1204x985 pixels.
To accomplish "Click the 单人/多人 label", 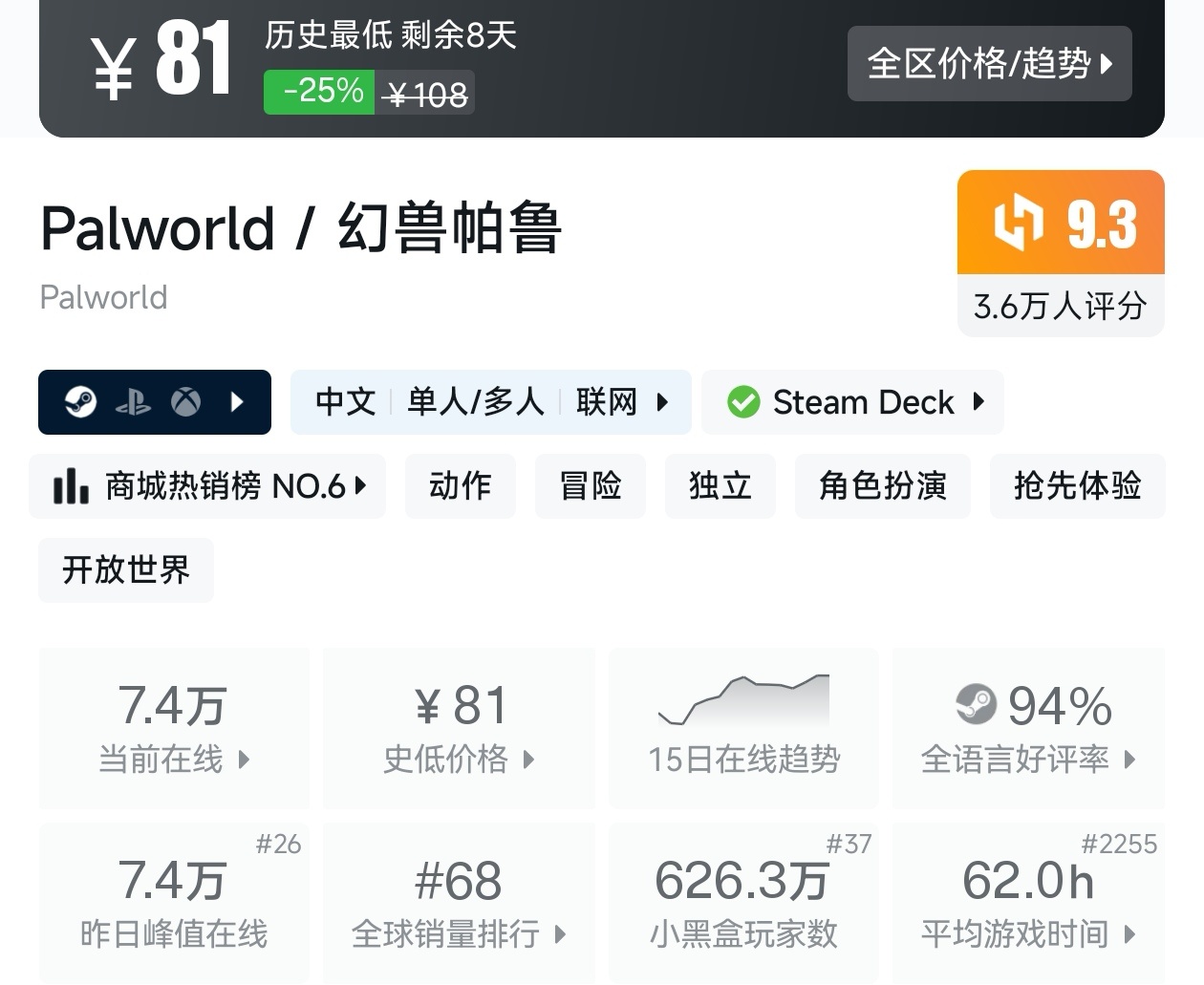I will pyautogui.click(x=476, y=402).
